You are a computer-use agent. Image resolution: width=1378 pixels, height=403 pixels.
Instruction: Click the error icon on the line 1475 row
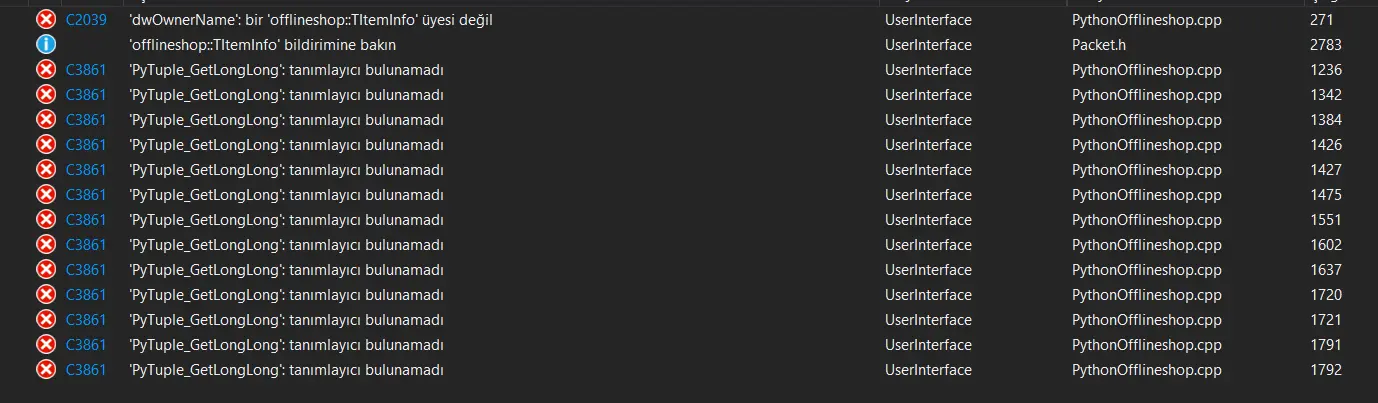46,195
